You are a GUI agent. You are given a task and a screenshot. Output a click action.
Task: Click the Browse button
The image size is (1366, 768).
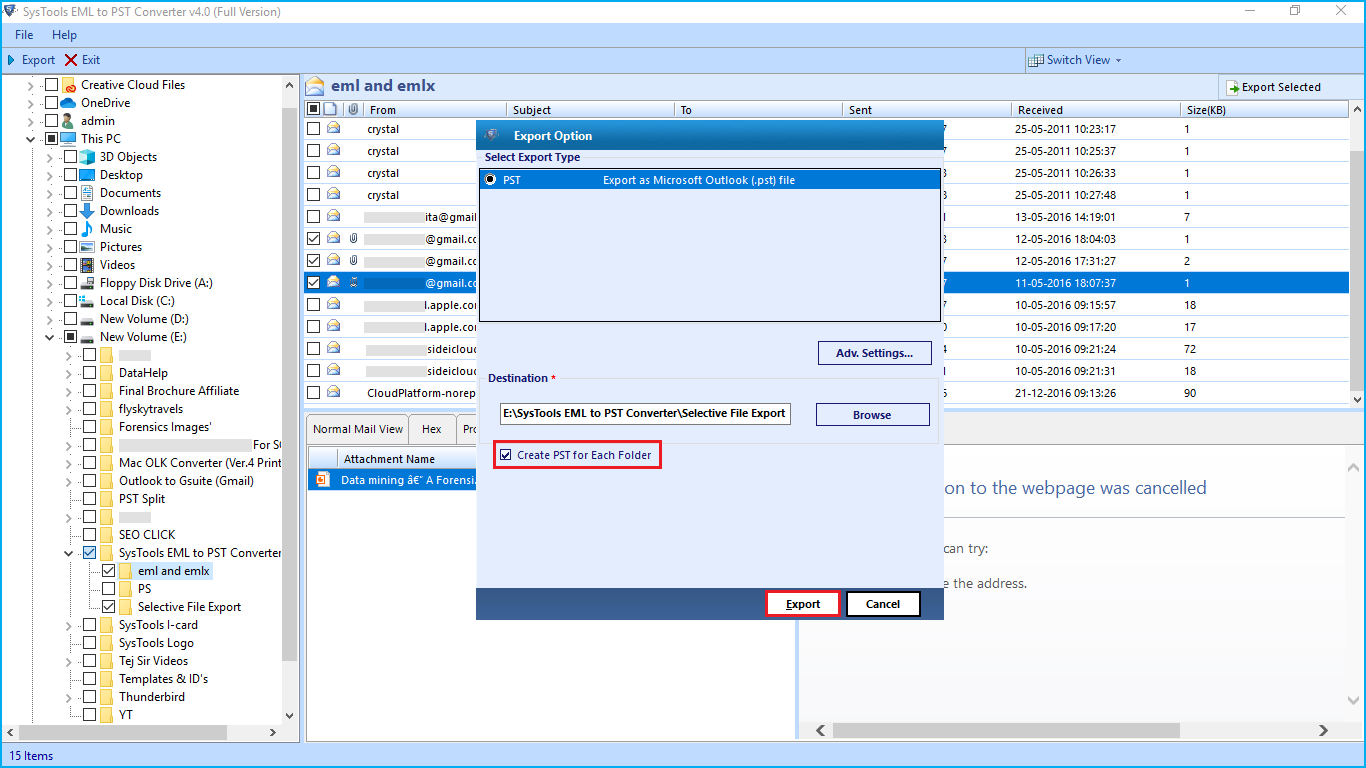872,415
